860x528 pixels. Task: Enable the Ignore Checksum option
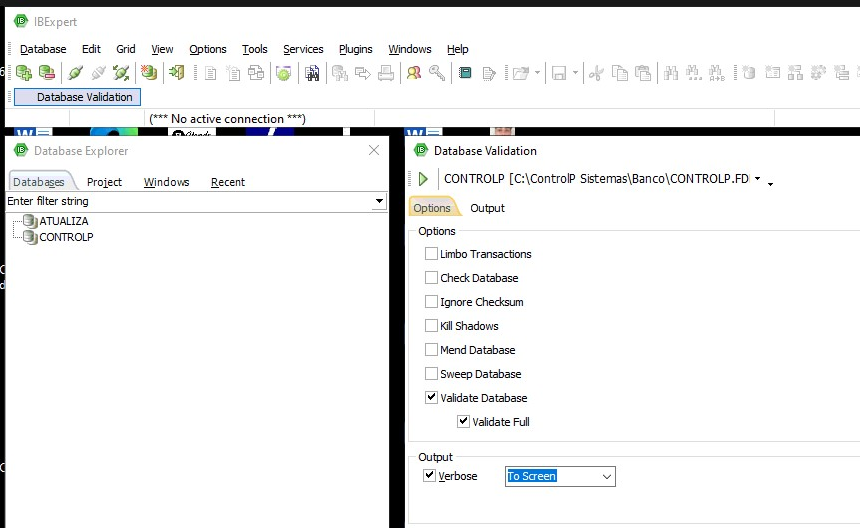(431, 302)
